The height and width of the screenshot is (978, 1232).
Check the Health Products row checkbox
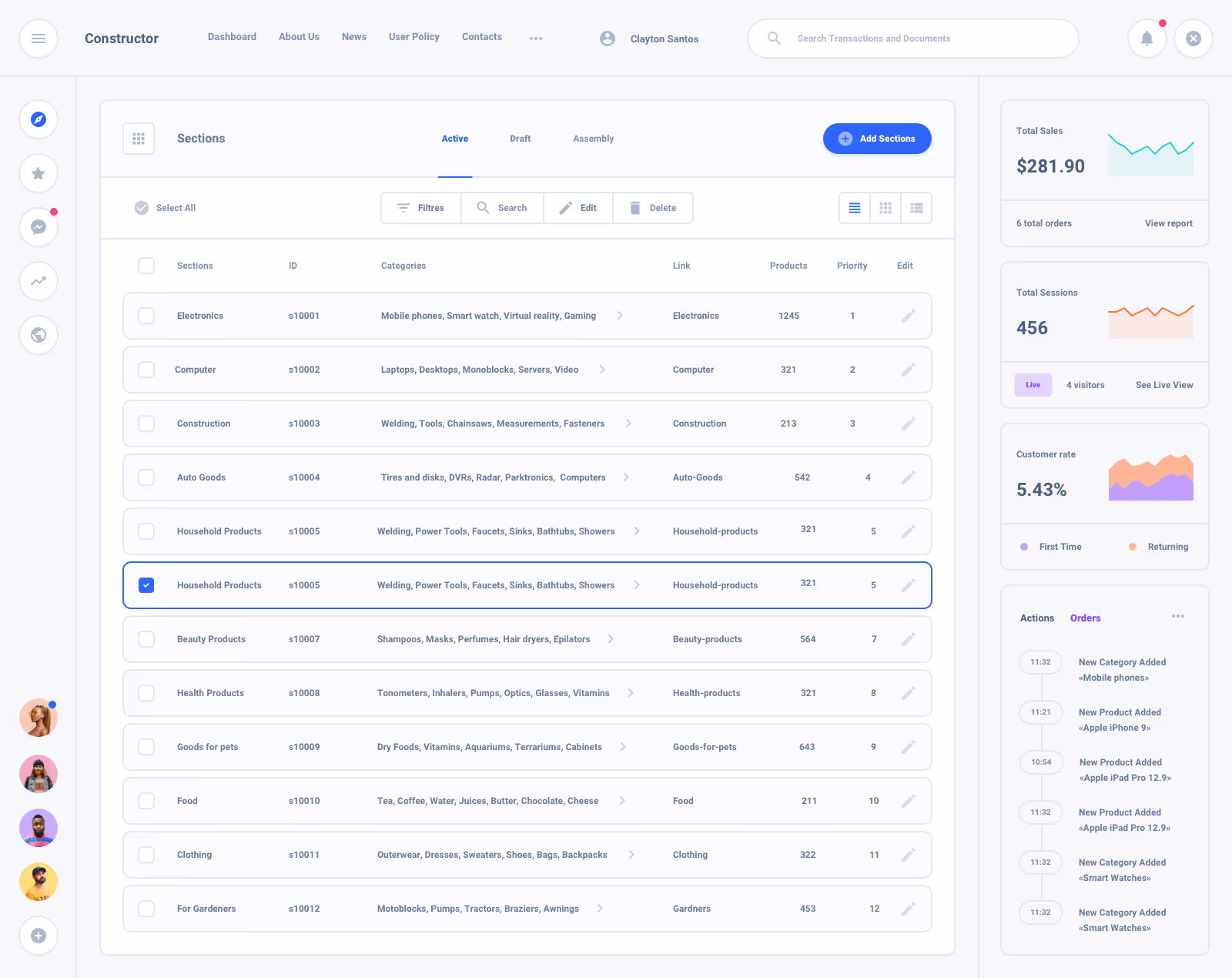click(x=146, y=693)
